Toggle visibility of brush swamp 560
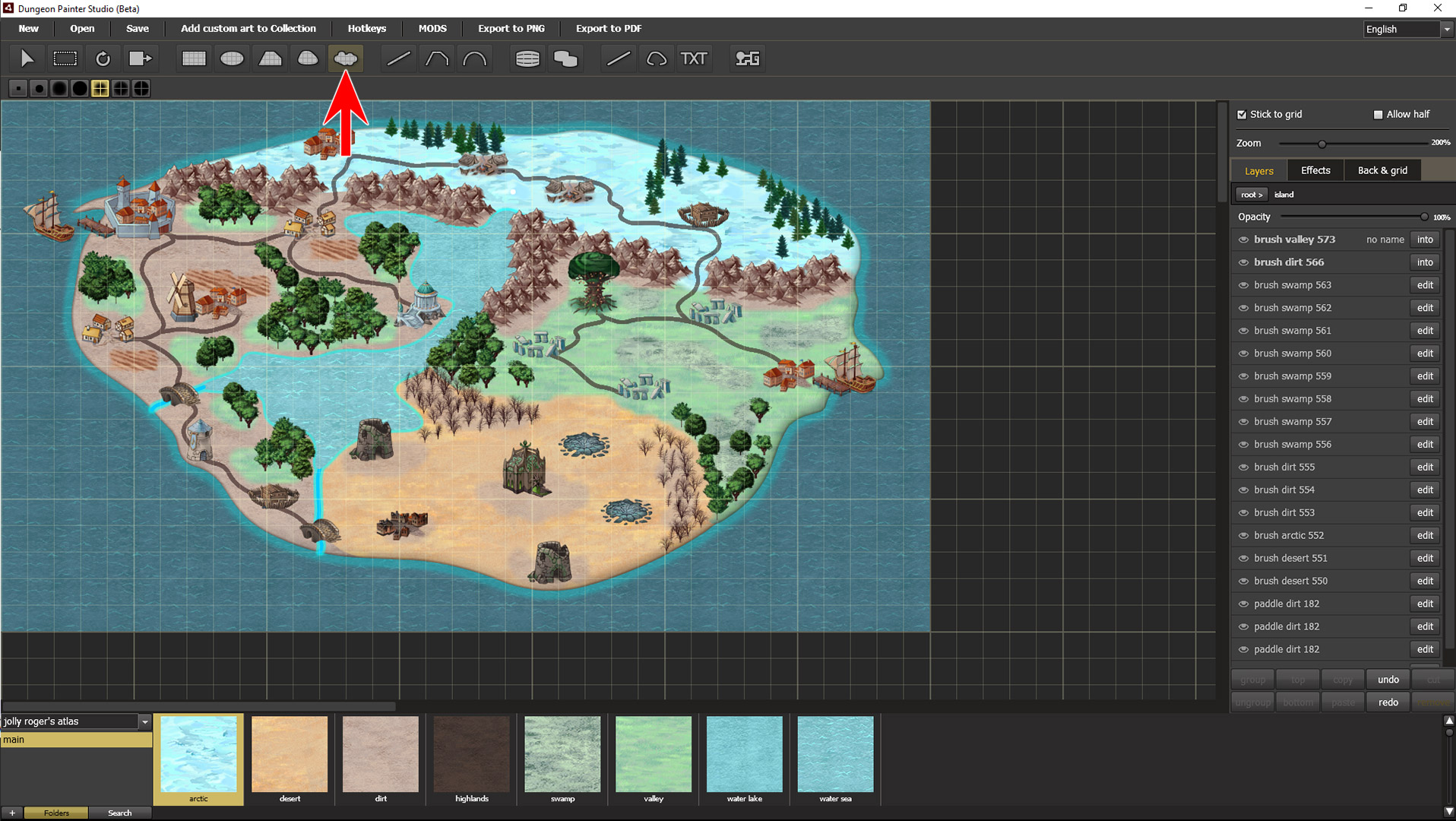This screenshot has width=1456, height=821. tap(1243, 353)
